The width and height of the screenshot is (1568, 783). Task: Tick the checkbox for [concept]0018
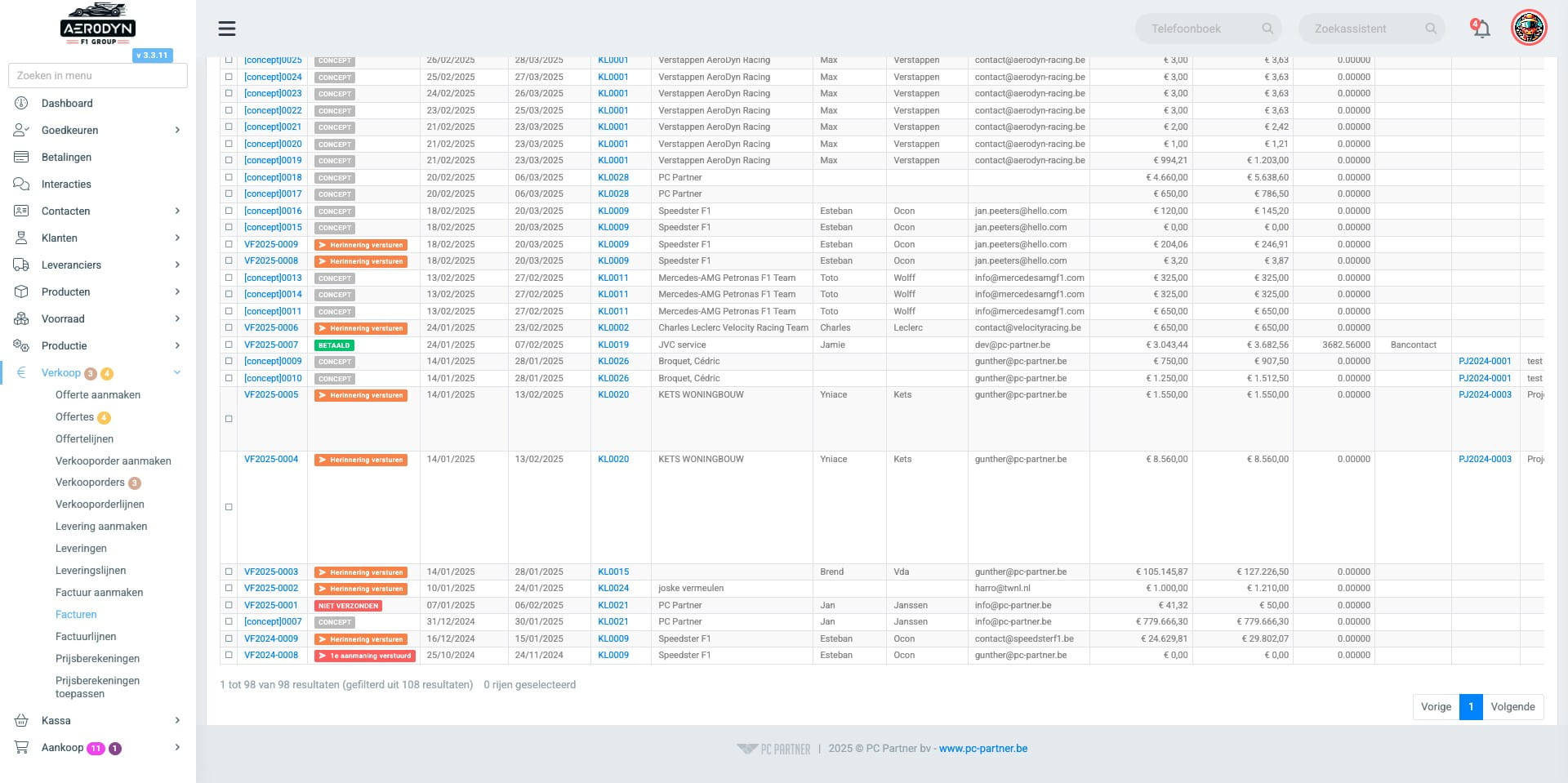(229, 177)
